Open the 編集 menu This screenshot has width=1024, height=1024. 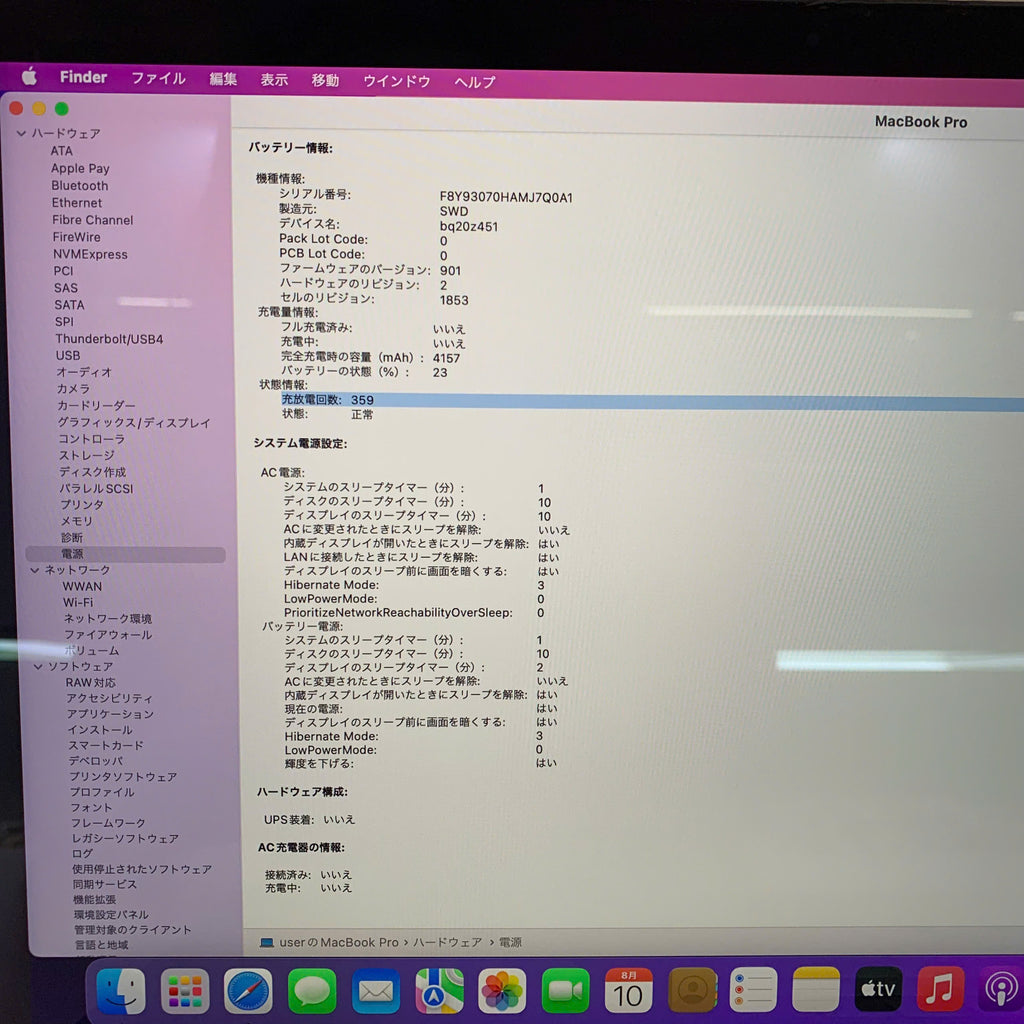coord(223,79)
